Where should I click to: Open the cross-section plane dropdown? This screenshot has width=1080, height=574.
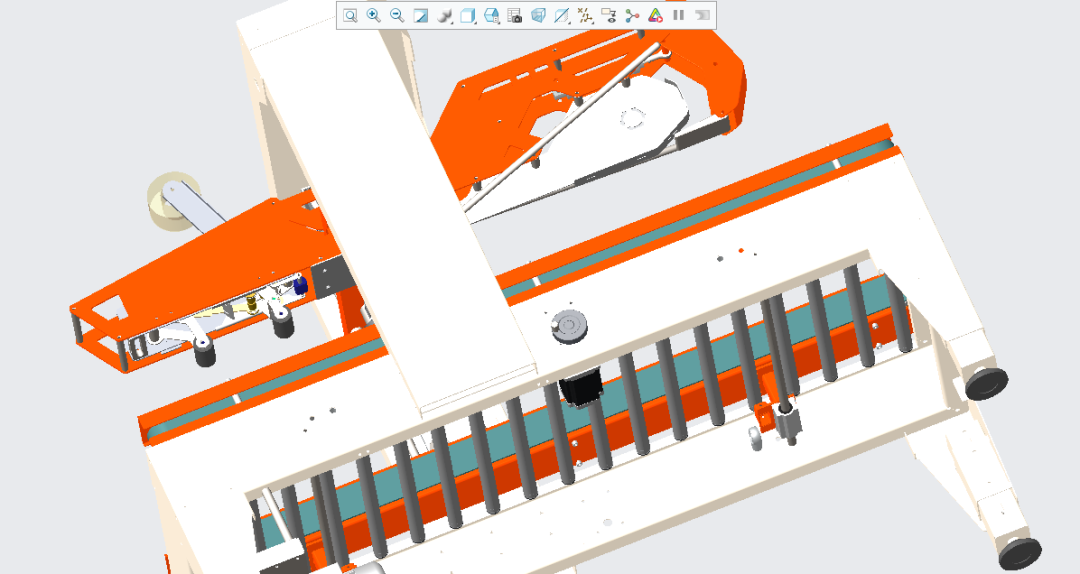coord(562,15)
